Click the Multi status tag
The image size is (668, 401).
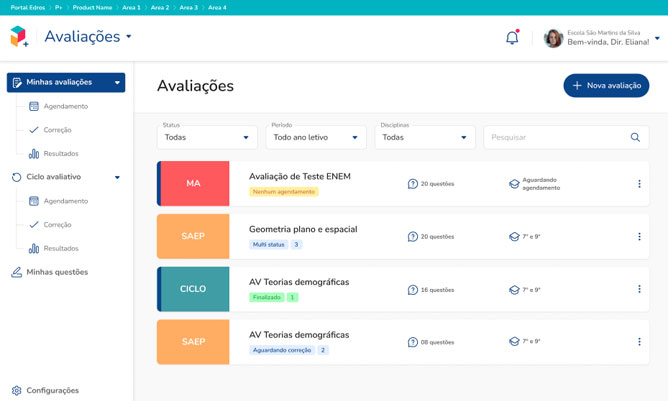pos(268,245)
